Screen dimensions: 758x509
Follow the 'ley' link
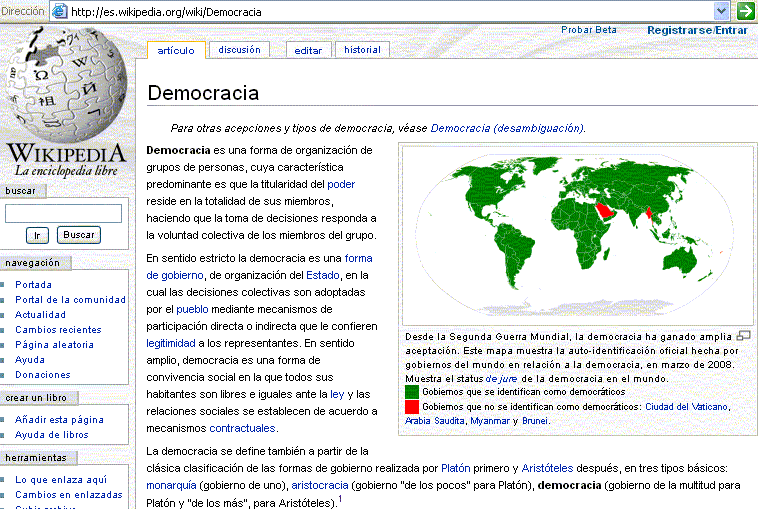pos(337,394)
